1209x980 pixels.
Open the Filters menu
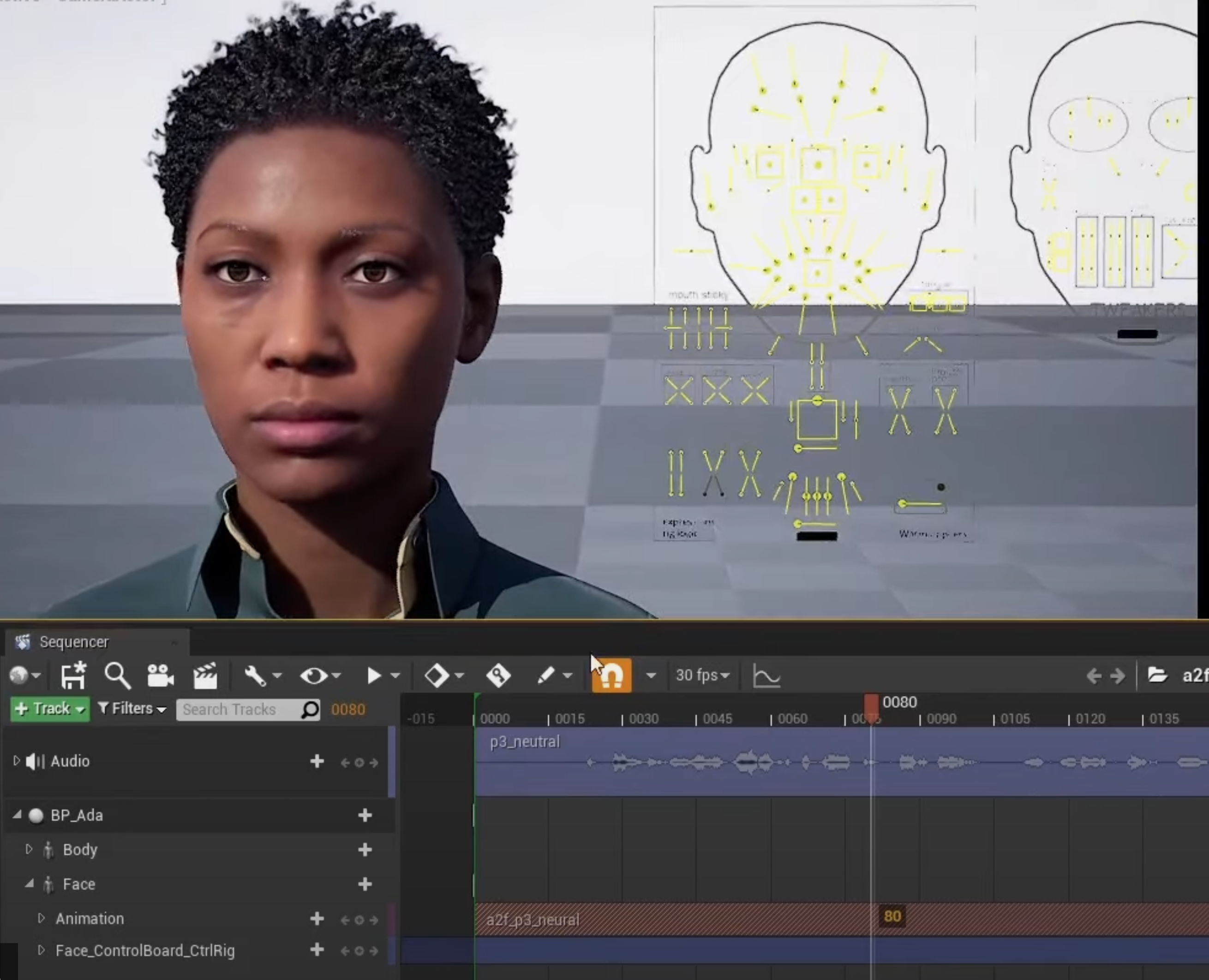(132, 708)
